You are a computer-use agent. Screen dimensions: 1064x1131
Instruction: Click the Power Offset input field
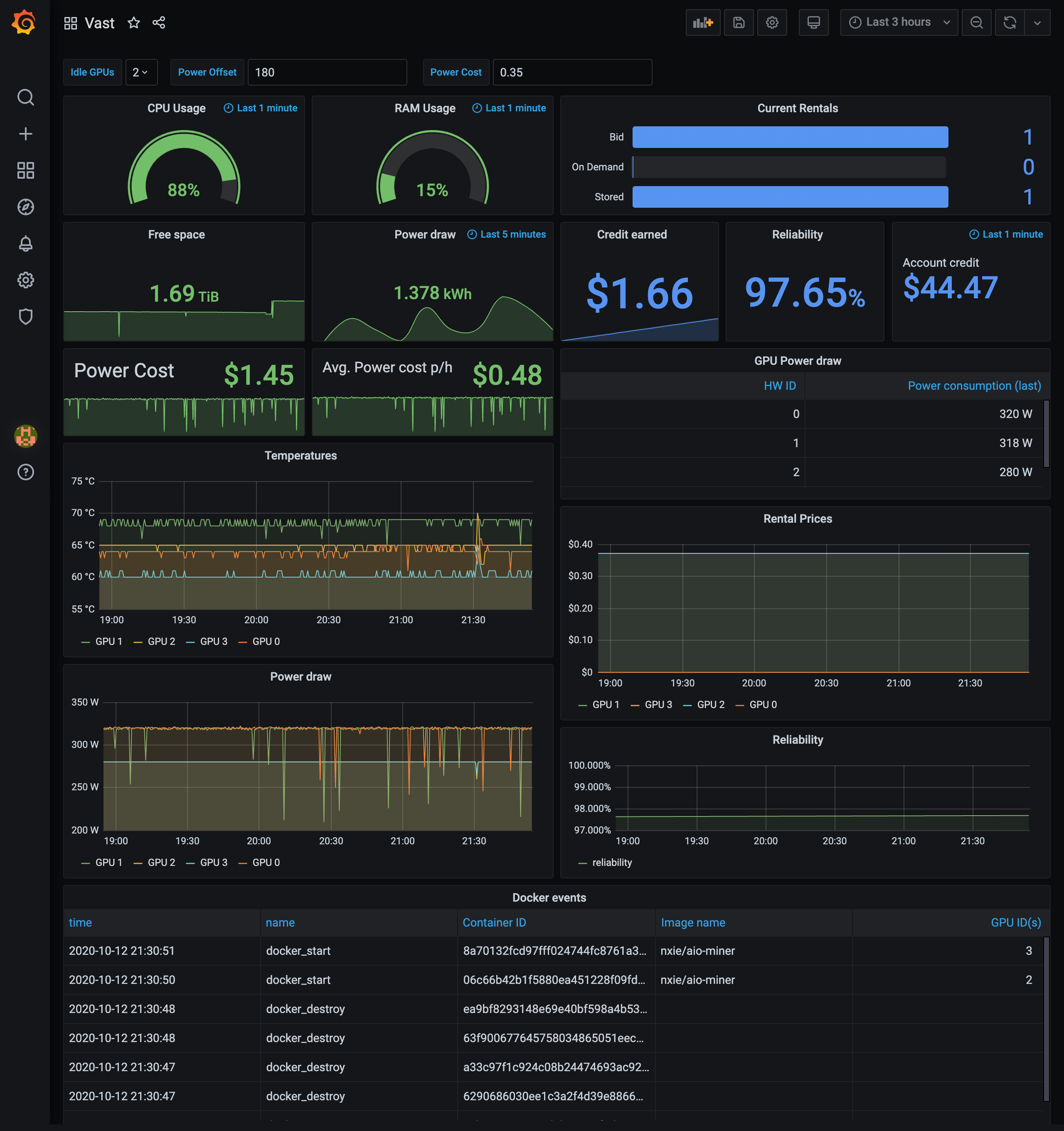pos(327,72)
